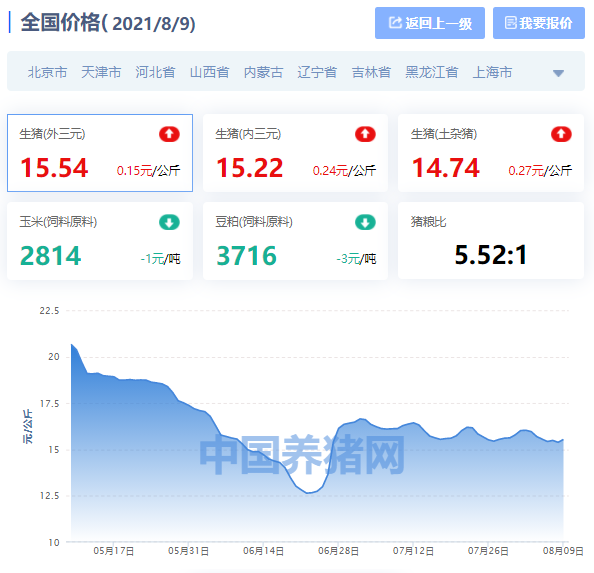The width and height of the screenshot is (594, 573).
Task: Click the 14.74 price value
Action: point(446,168)
